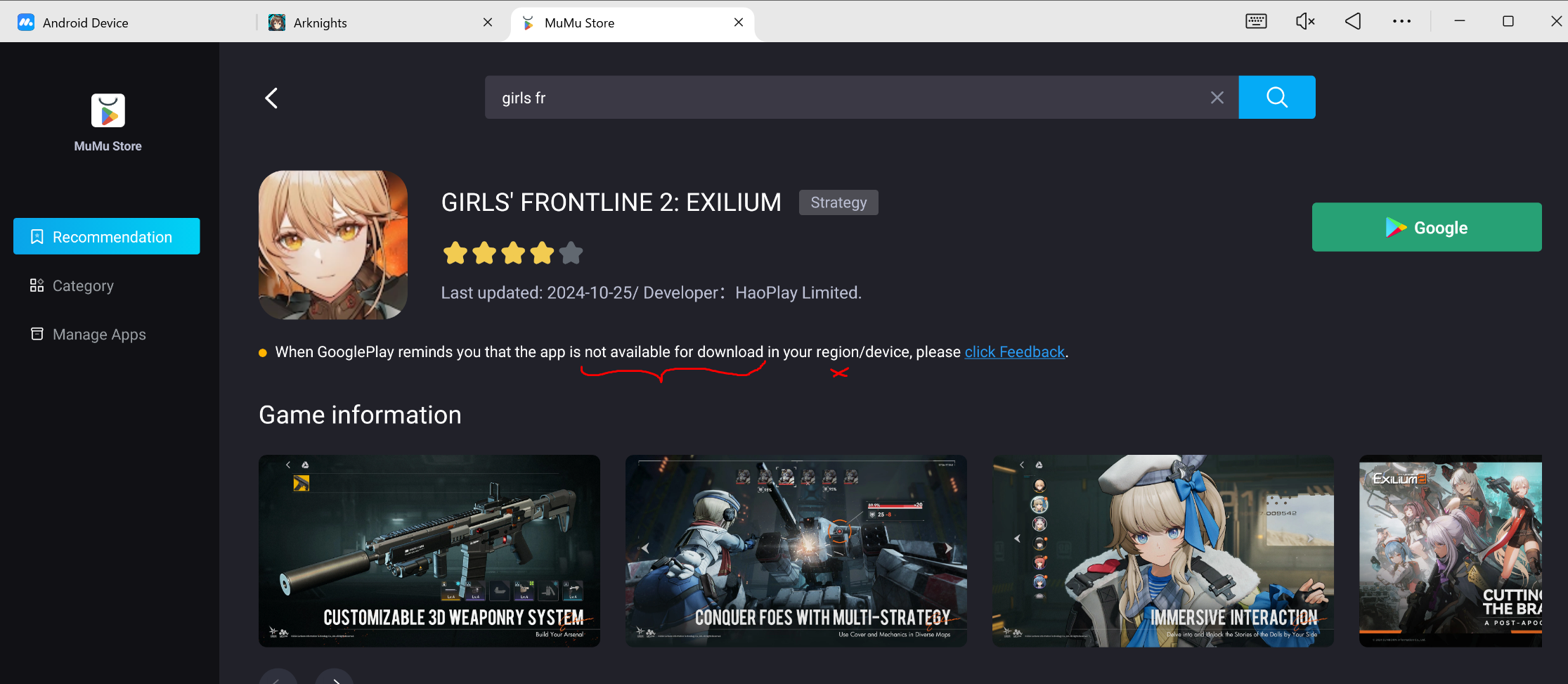Open the Exilium Cutting the Bra... screenshot

(x=1451, y=551)
